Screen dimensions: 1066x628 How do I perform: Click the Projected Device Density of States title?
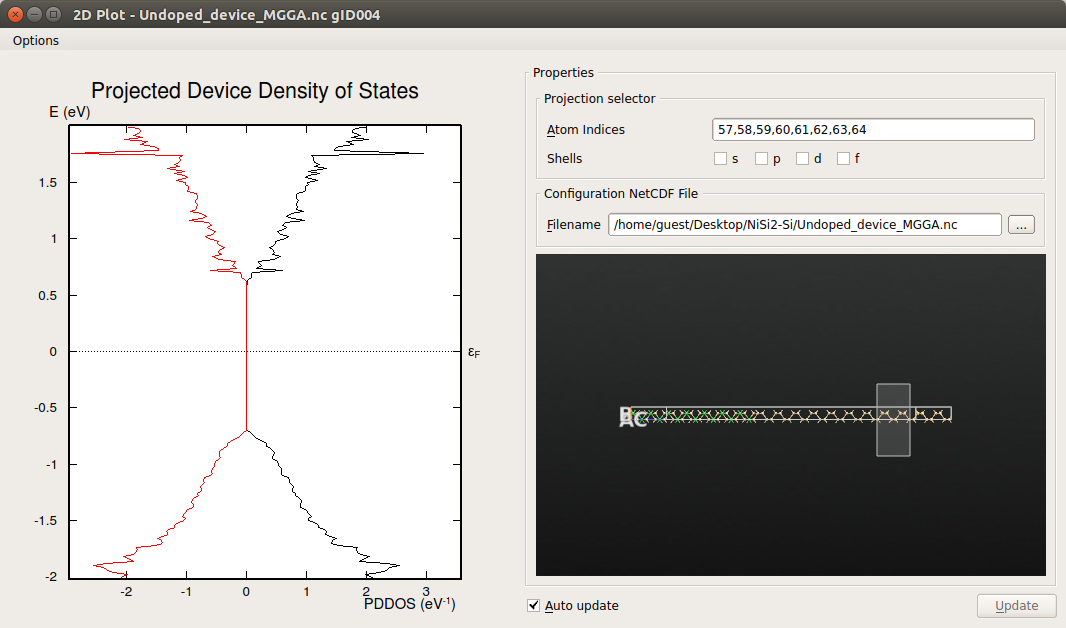pos(255,90)
